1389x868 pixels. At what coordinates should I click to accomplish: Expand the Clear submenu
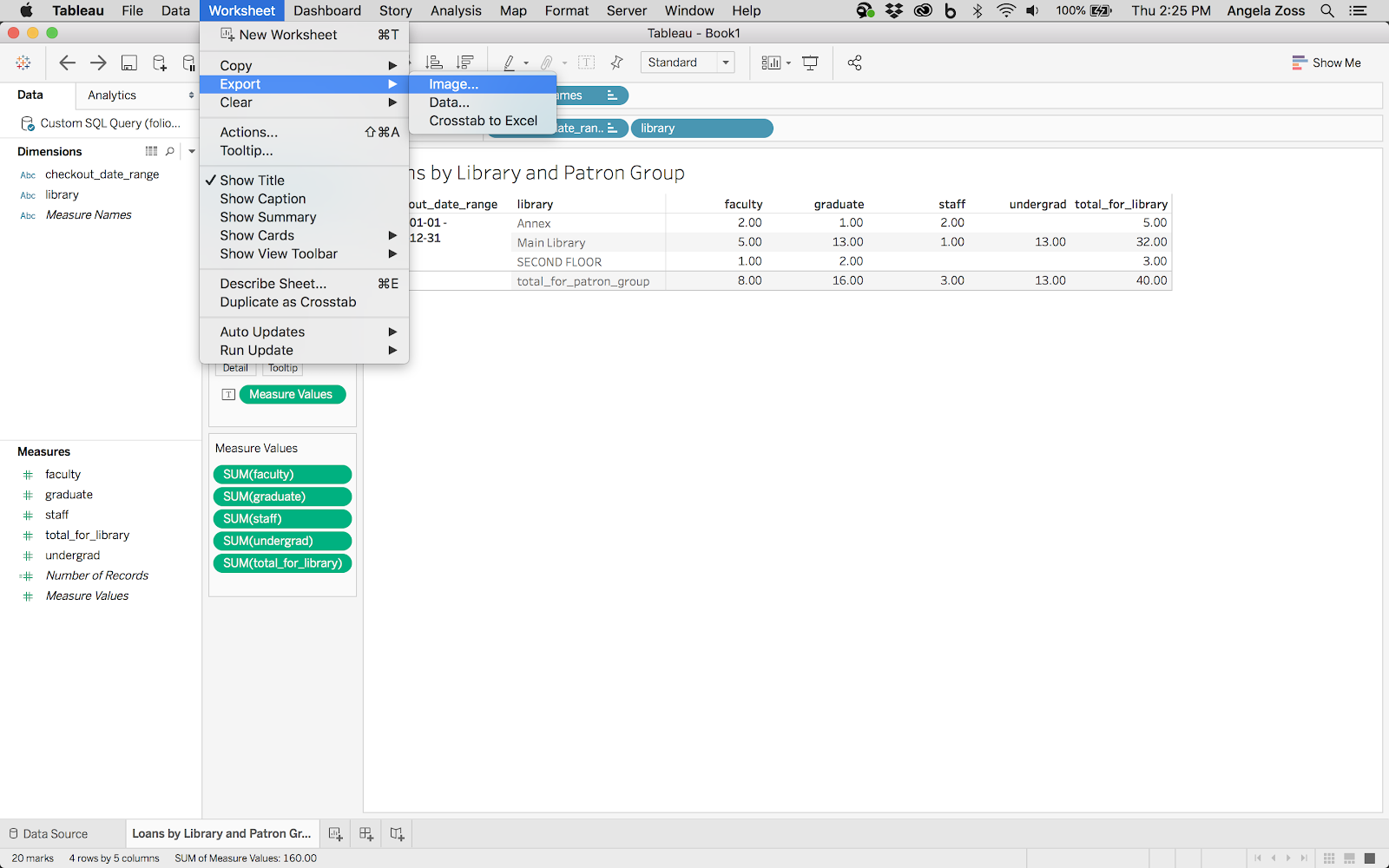304,102
